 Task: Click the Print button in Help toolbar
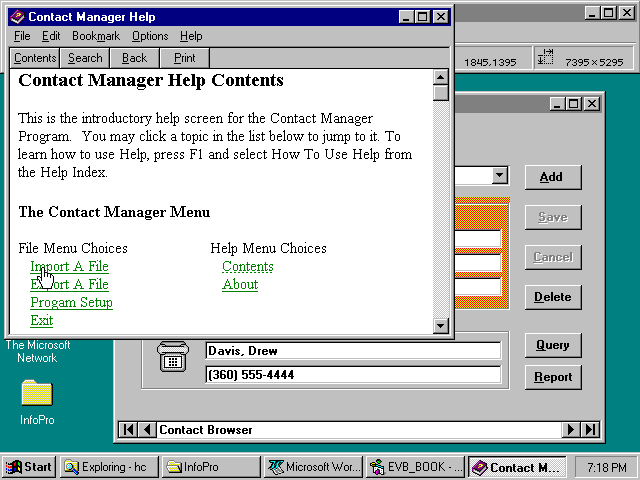[x=184, y=58]
